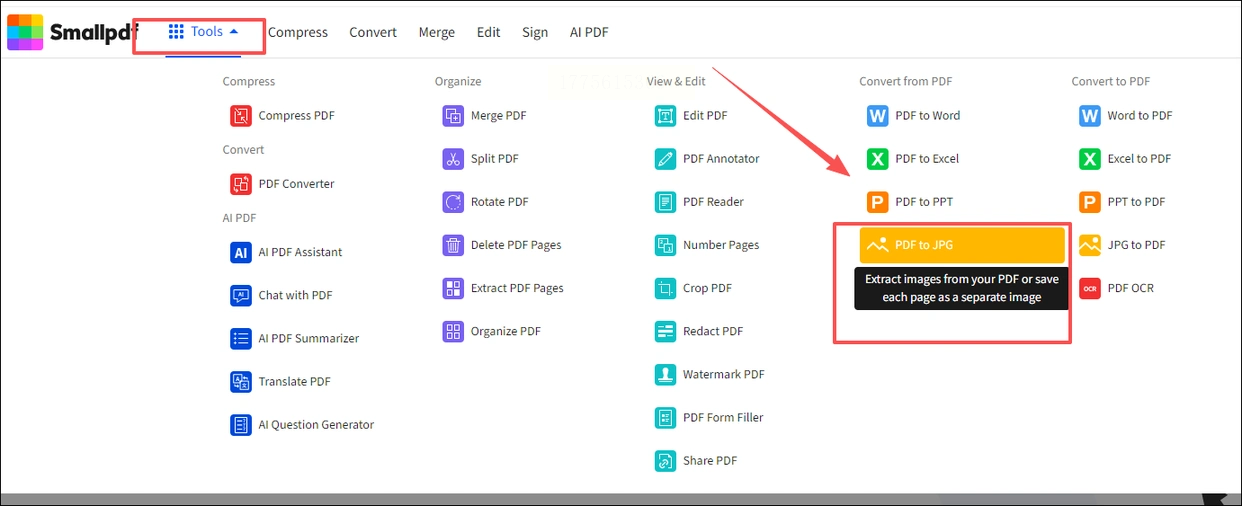Open the Merge tab in navbar
Screen dimensions: 1242x506
point(437,32)
